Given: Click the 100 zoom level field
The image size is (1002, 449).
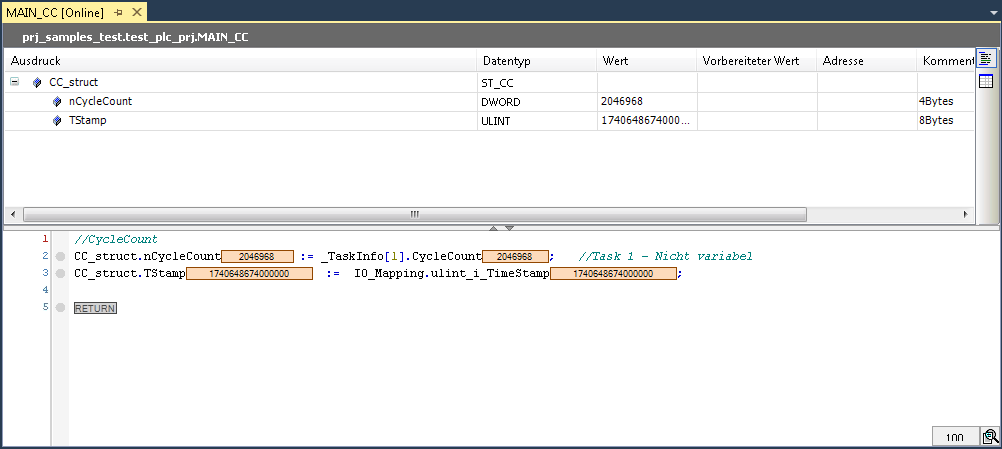Looking at the screenshot, I should coord(955,437).
